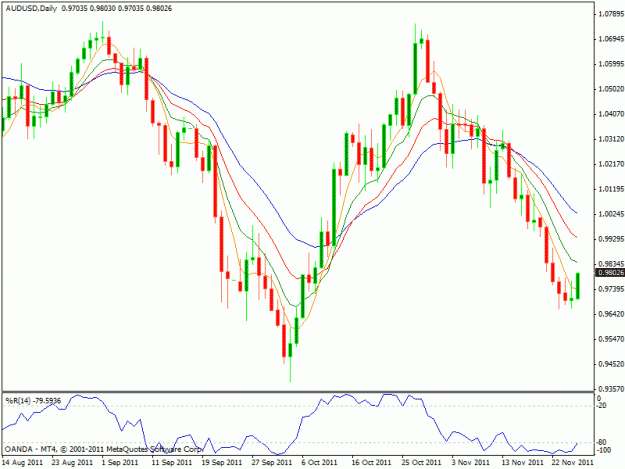Image resolution: width=625 pixels, height=469 pixels.
Task: Click the 11 Sep 2011 date label
Action: click(172, 463)
